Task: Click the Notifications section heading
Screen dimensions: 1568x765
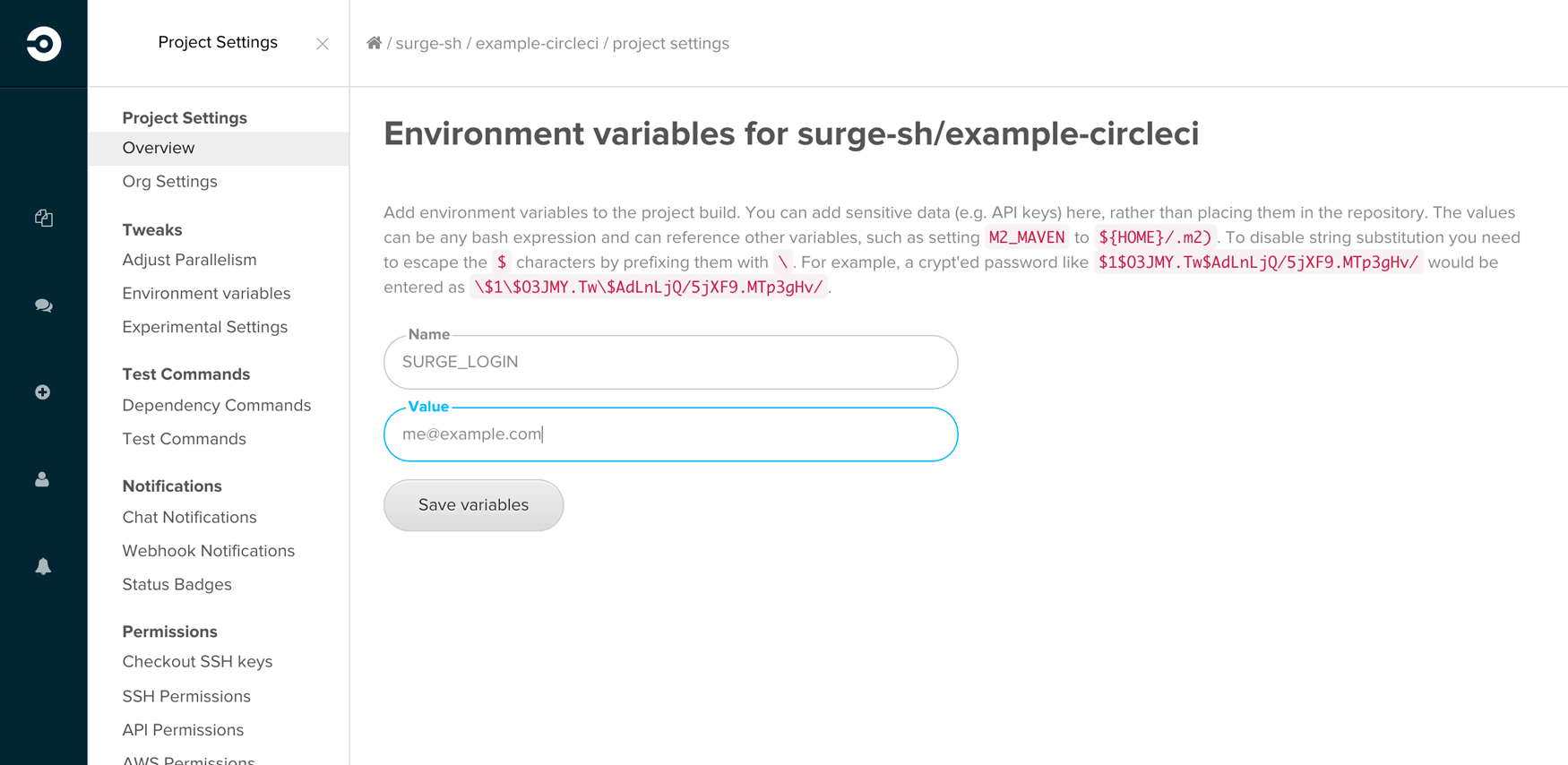Action: [x=172, y=486]
